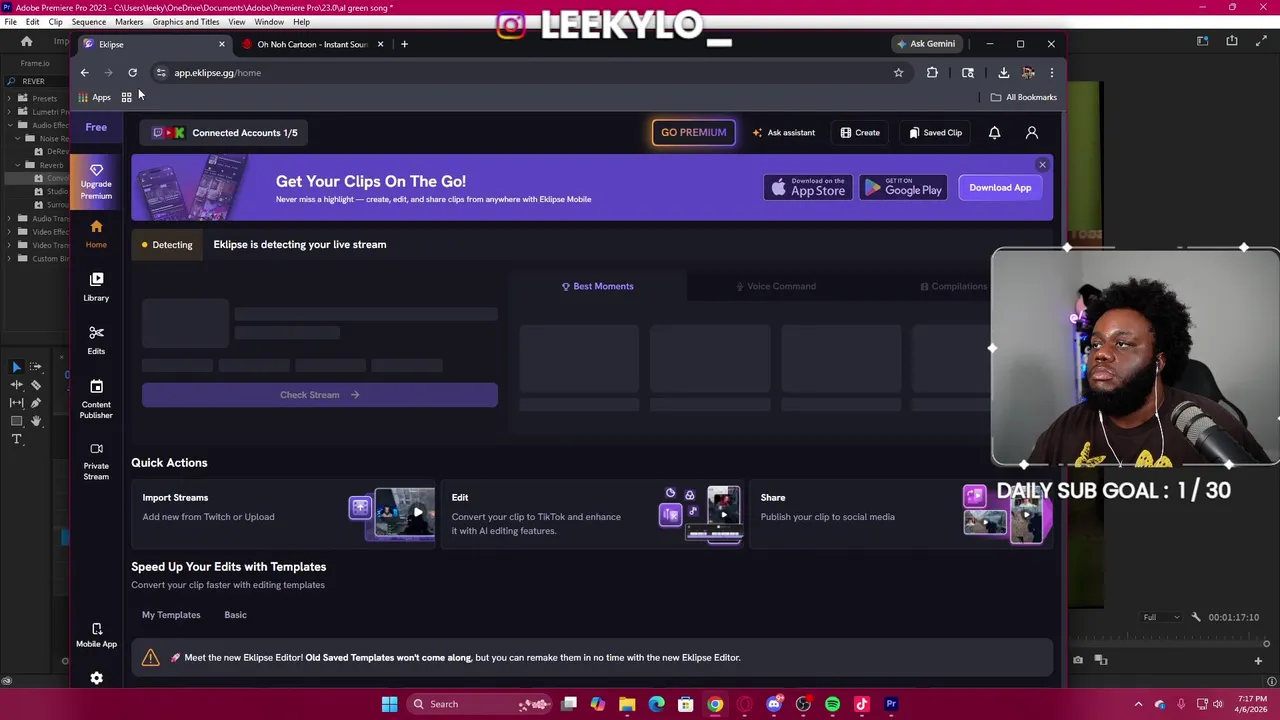Select My Templates tab
Viewport: 1280px width, 720px height.
171,615
